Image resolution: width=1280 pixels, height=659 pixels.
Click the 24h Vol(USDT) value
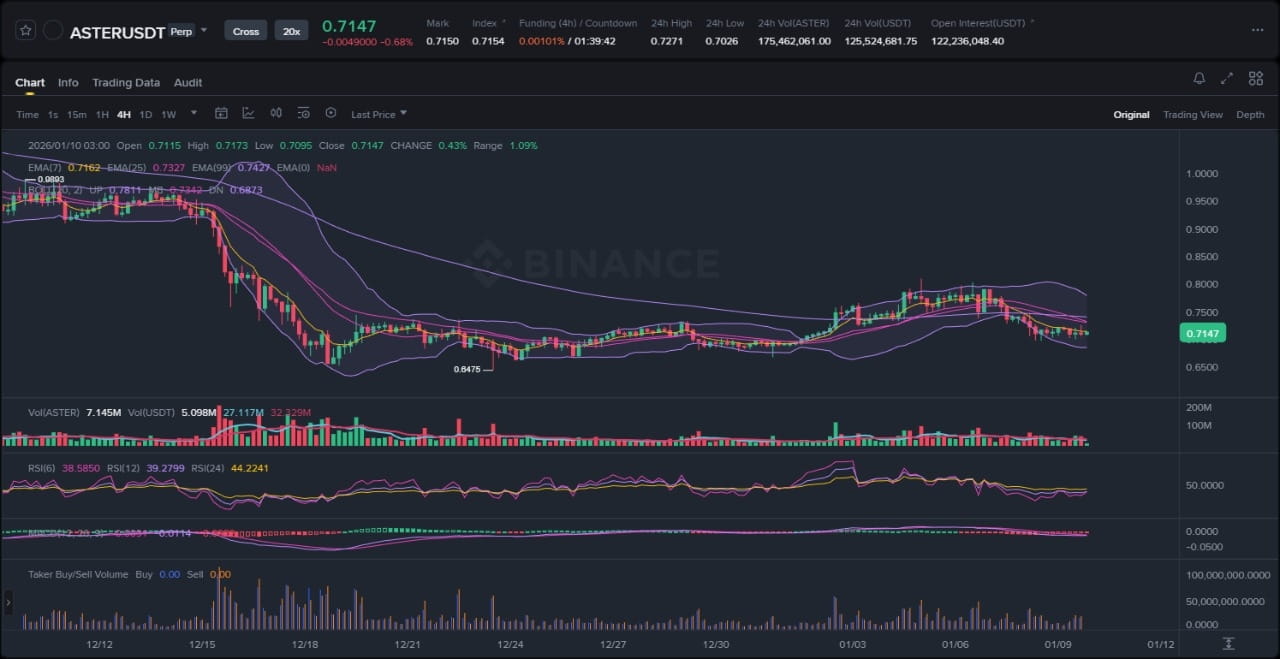(880, 41)
